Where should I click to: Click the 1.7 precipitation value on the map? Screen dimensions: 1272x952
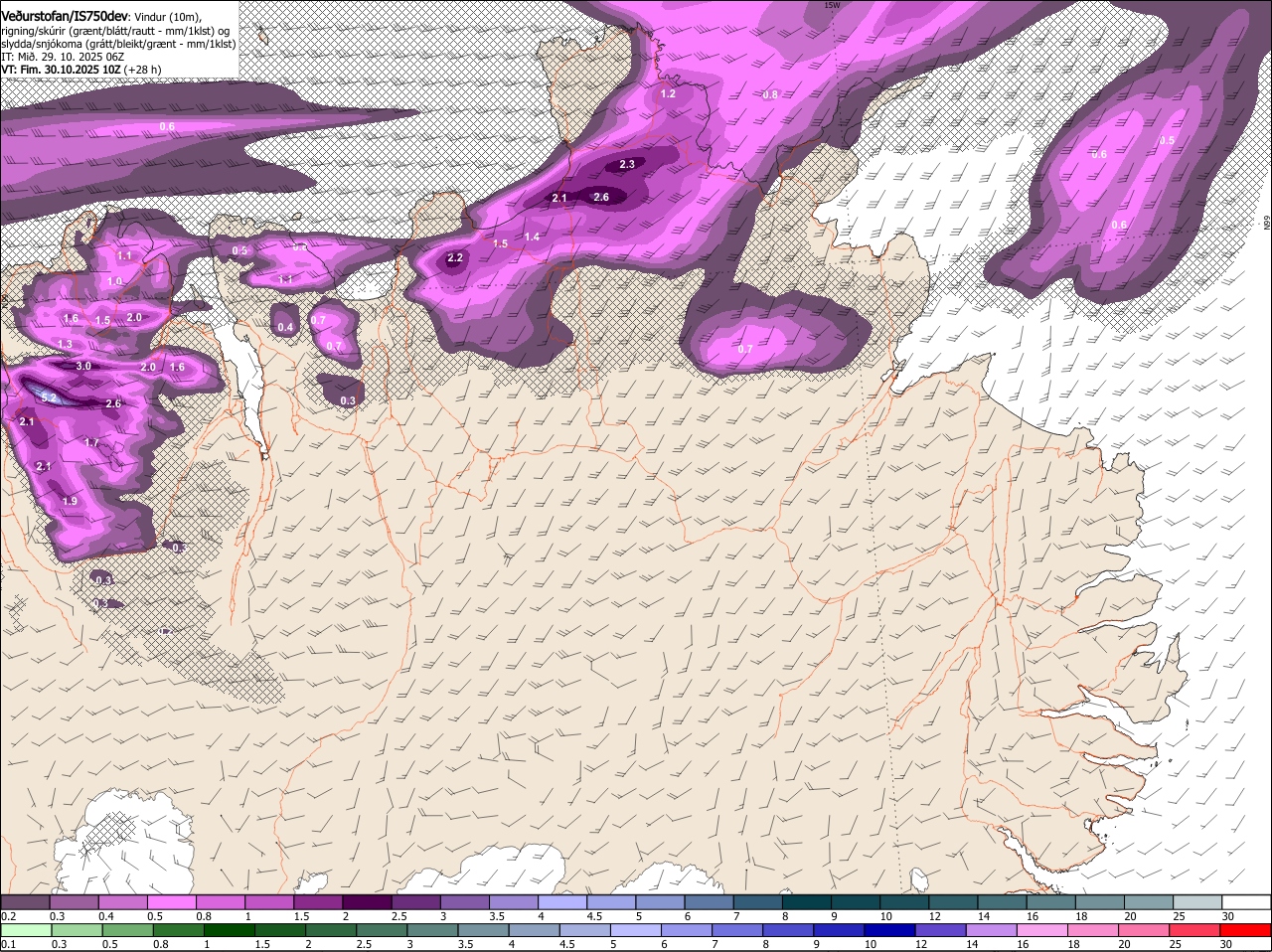(x=91, y=443)
